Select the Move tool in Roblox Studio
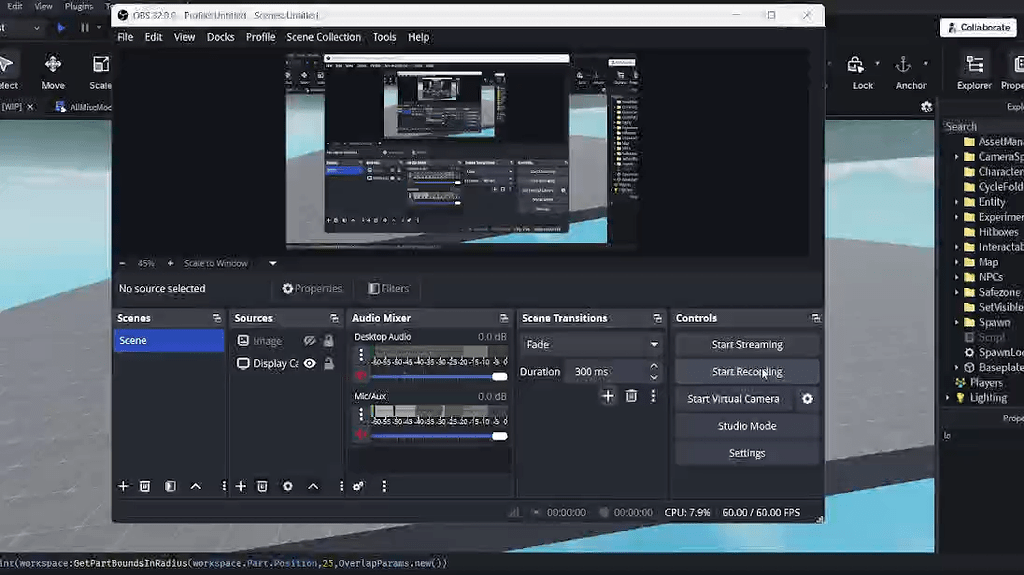 [53, 72]
